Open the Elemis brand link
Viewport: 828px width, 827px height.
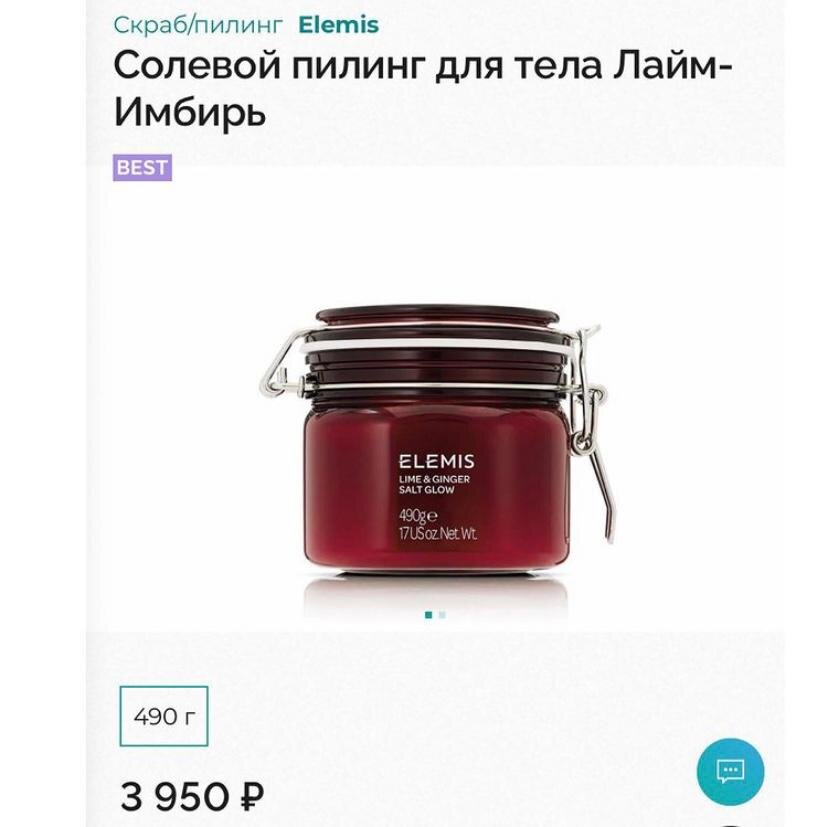click(338, 25)
